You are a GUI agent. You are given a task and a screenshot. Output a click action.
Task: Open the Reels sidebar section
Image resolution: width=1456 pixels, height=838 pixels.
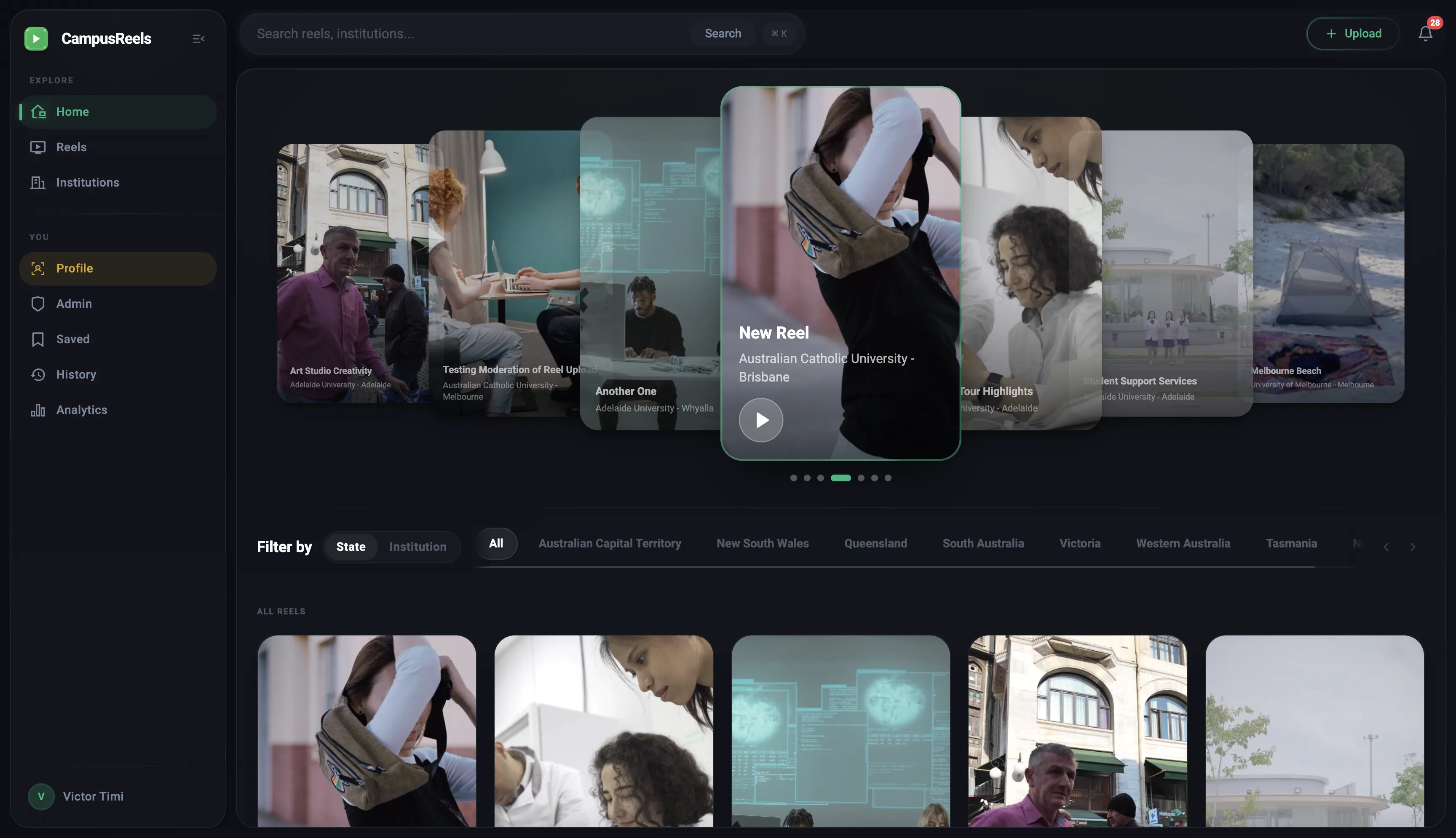click(x=71, y=147)
